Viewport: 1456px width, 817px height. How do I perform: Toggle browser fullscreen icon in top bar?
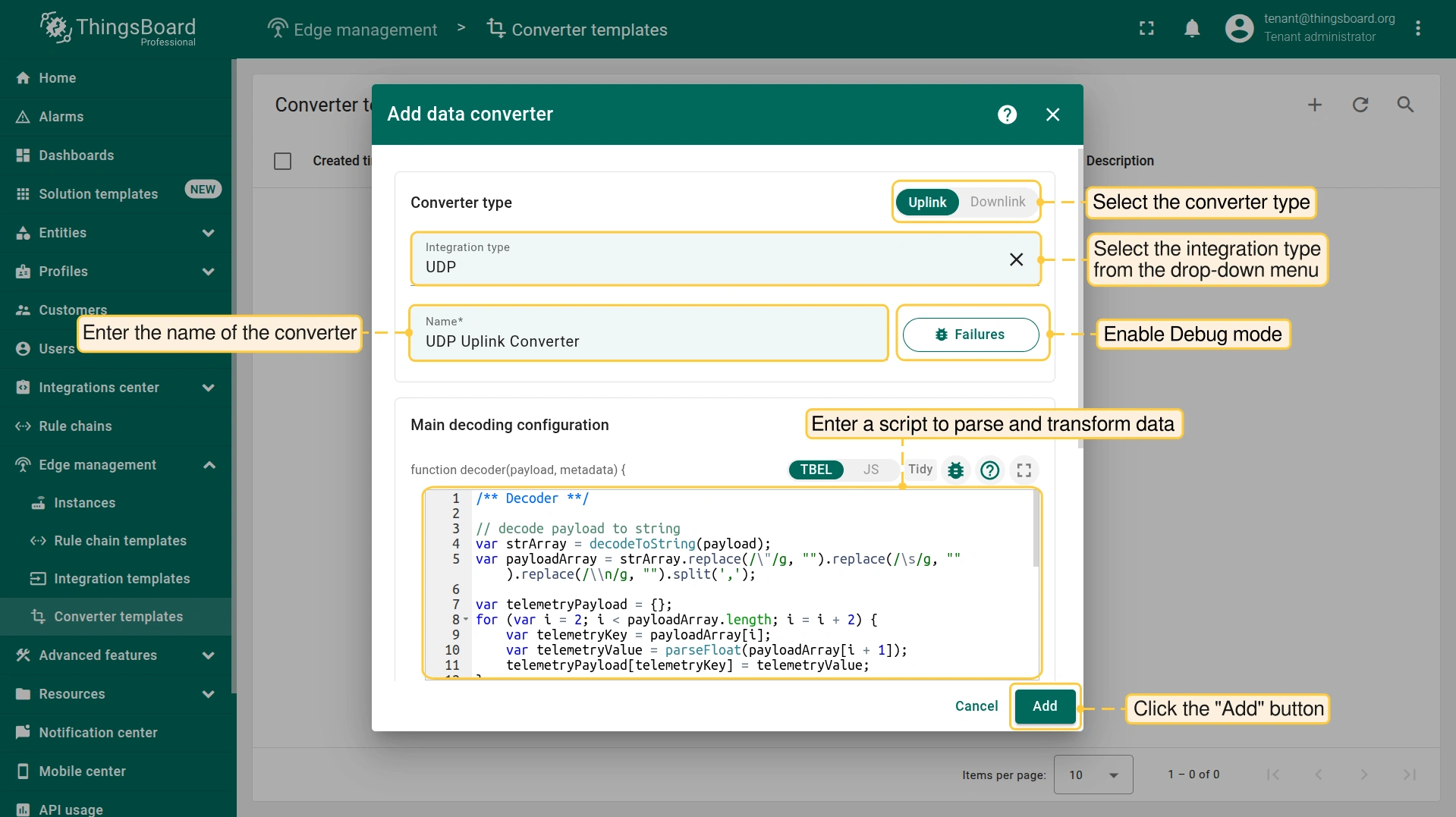tap(1146, 29)
